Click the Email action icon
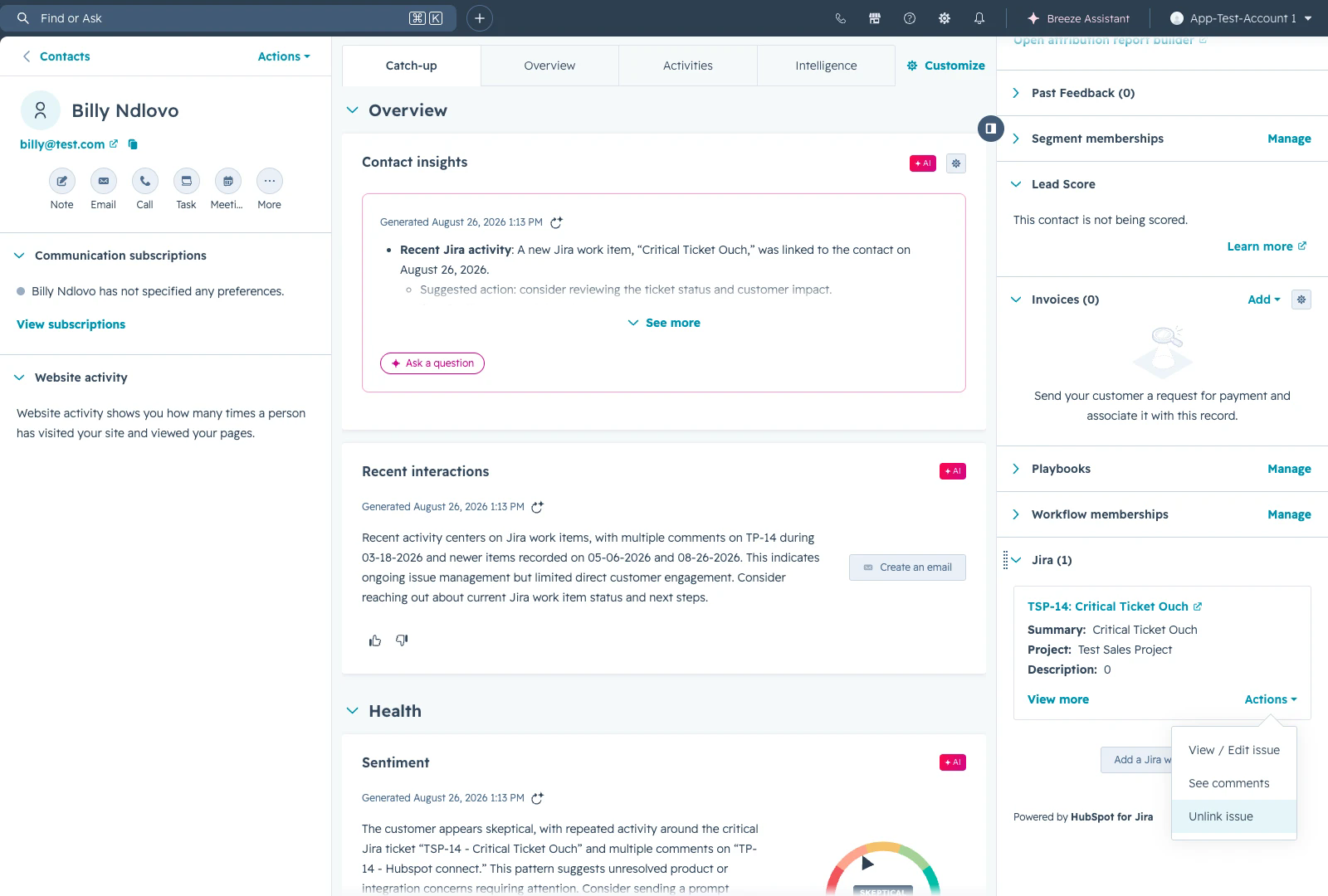1328x896 pixels. 103,181
